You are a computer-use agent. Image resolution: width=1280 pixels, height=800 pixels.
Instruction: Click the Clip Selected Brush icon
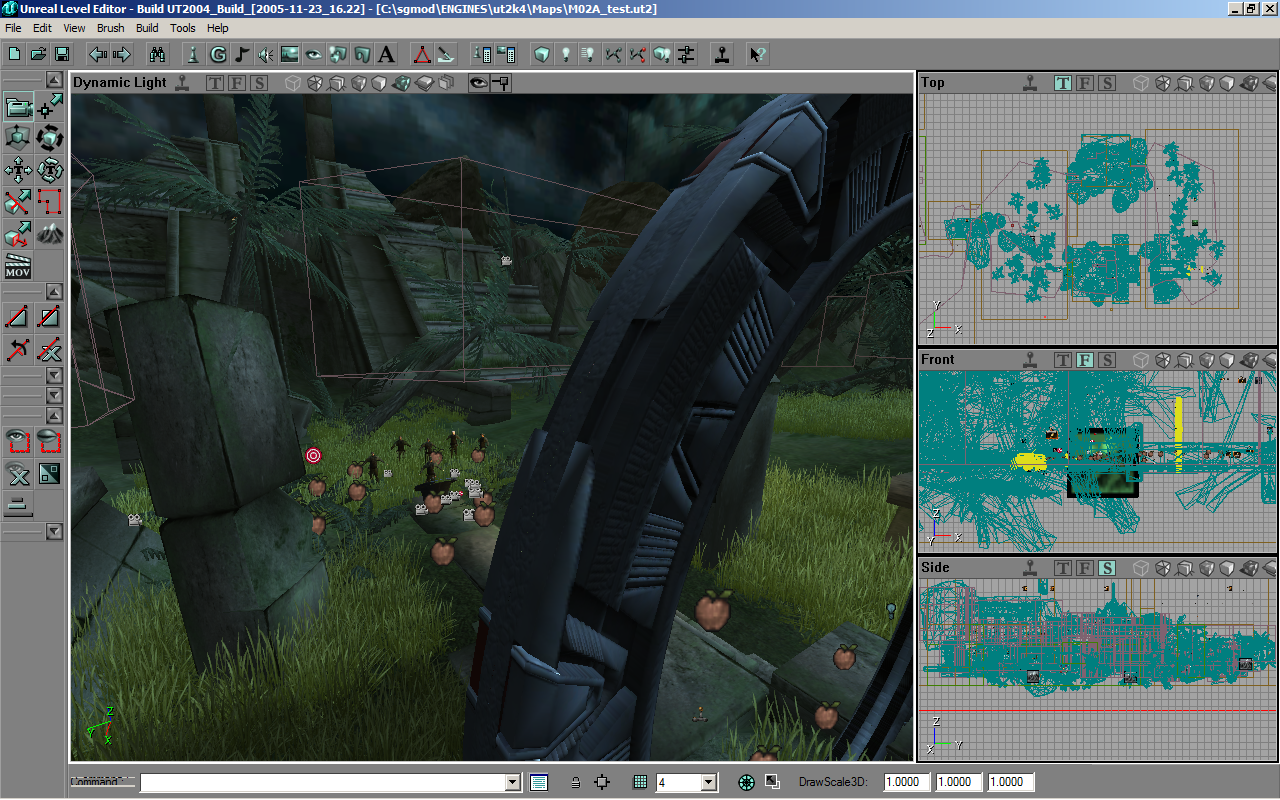point(18,318)
